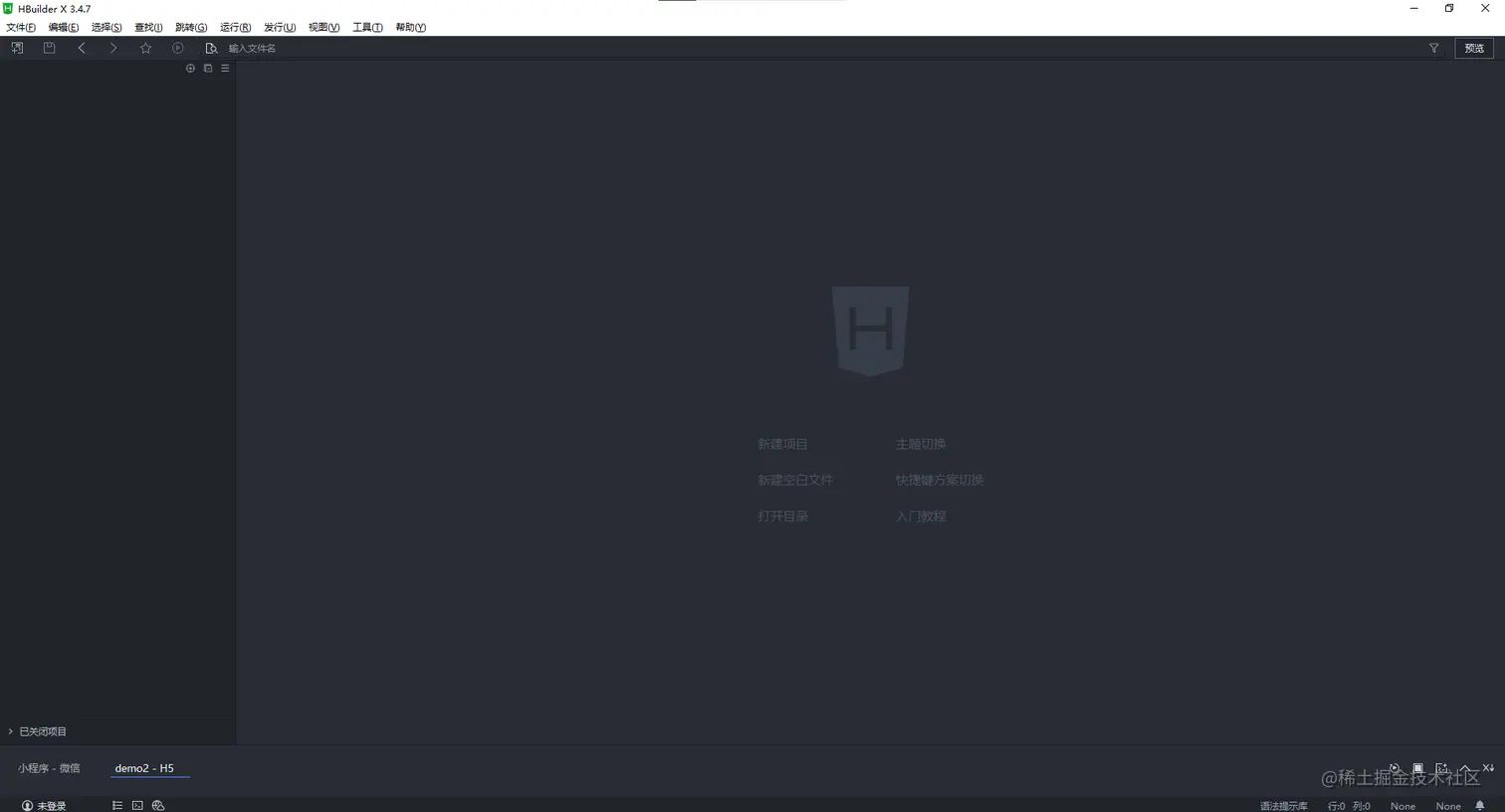Collapse console with the up caret icon
Viewport: 1505px width, 812px height.
(x=1465, y=768)
